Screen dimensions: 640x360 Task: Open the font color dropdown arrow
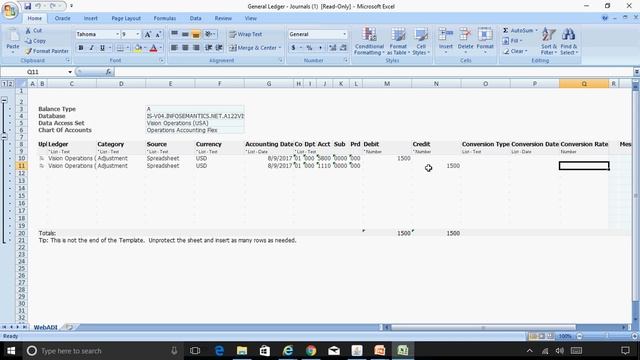pyautogui.click(x=161, y=48)
